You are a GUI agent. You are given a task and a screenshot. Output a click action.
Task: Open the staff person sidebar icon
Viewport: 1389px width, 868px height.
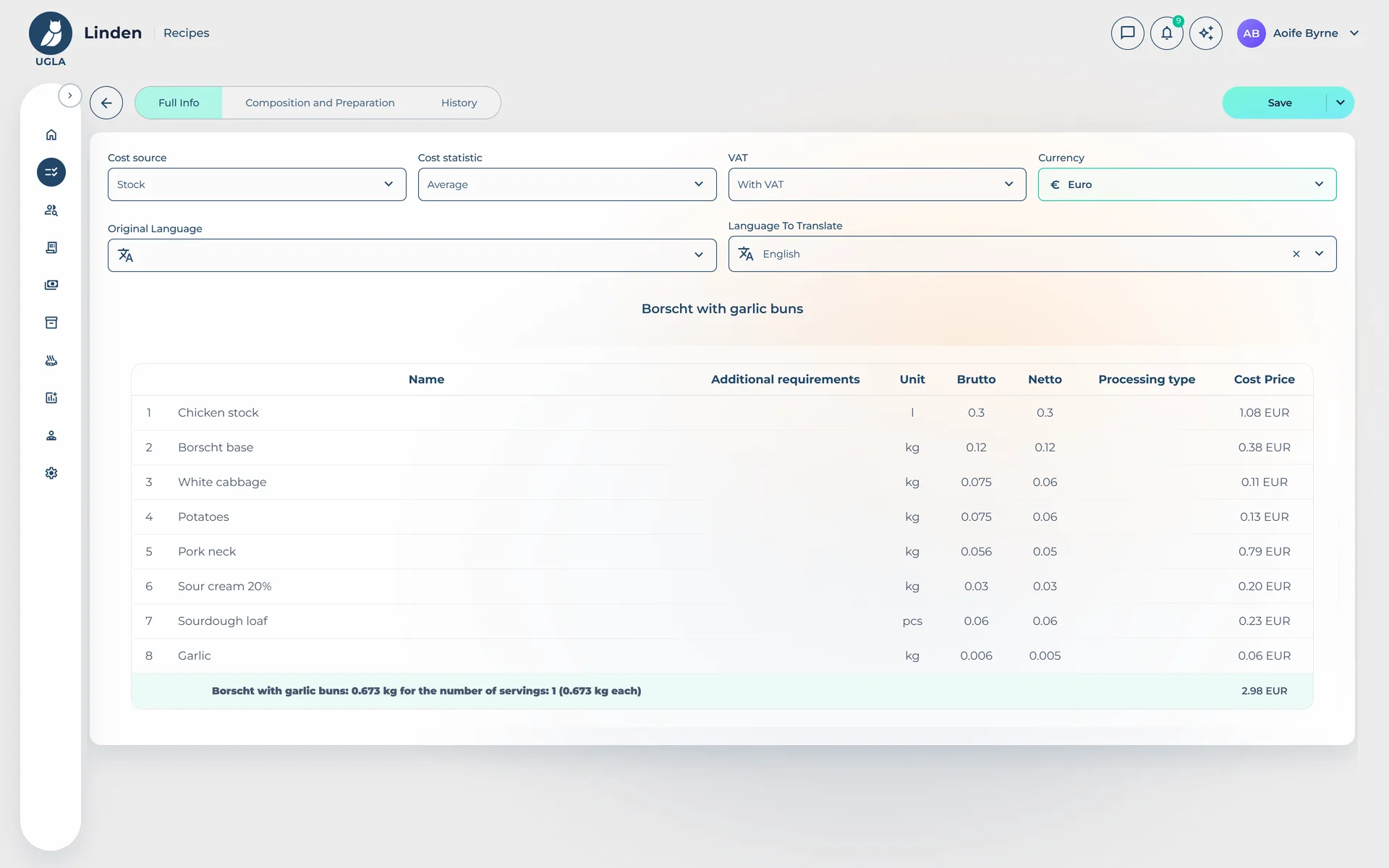[51, 435]
